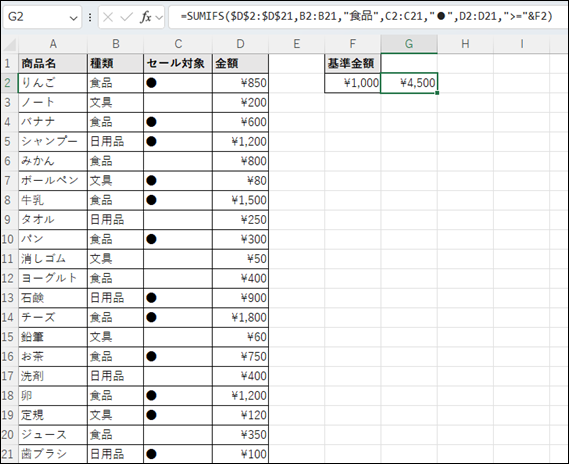Click the ヨーグルト cell
Viewport: 569px width, 464px height.
[53, 279]
